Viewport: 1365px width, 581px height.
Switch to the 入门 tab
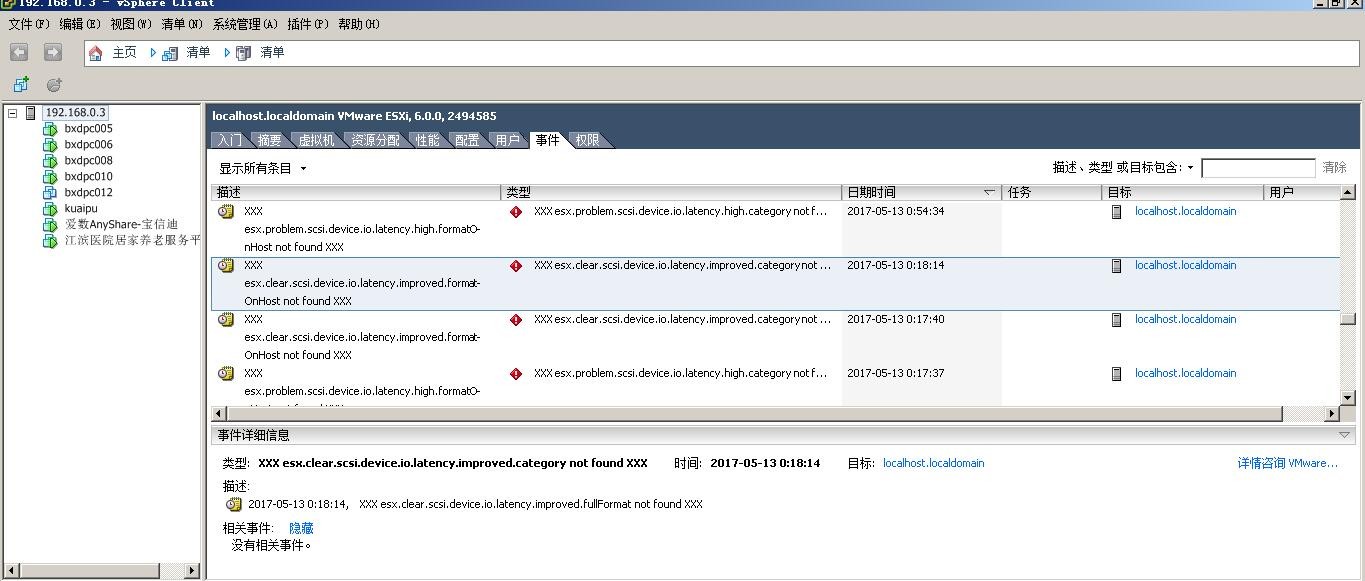tap(229, 140)
